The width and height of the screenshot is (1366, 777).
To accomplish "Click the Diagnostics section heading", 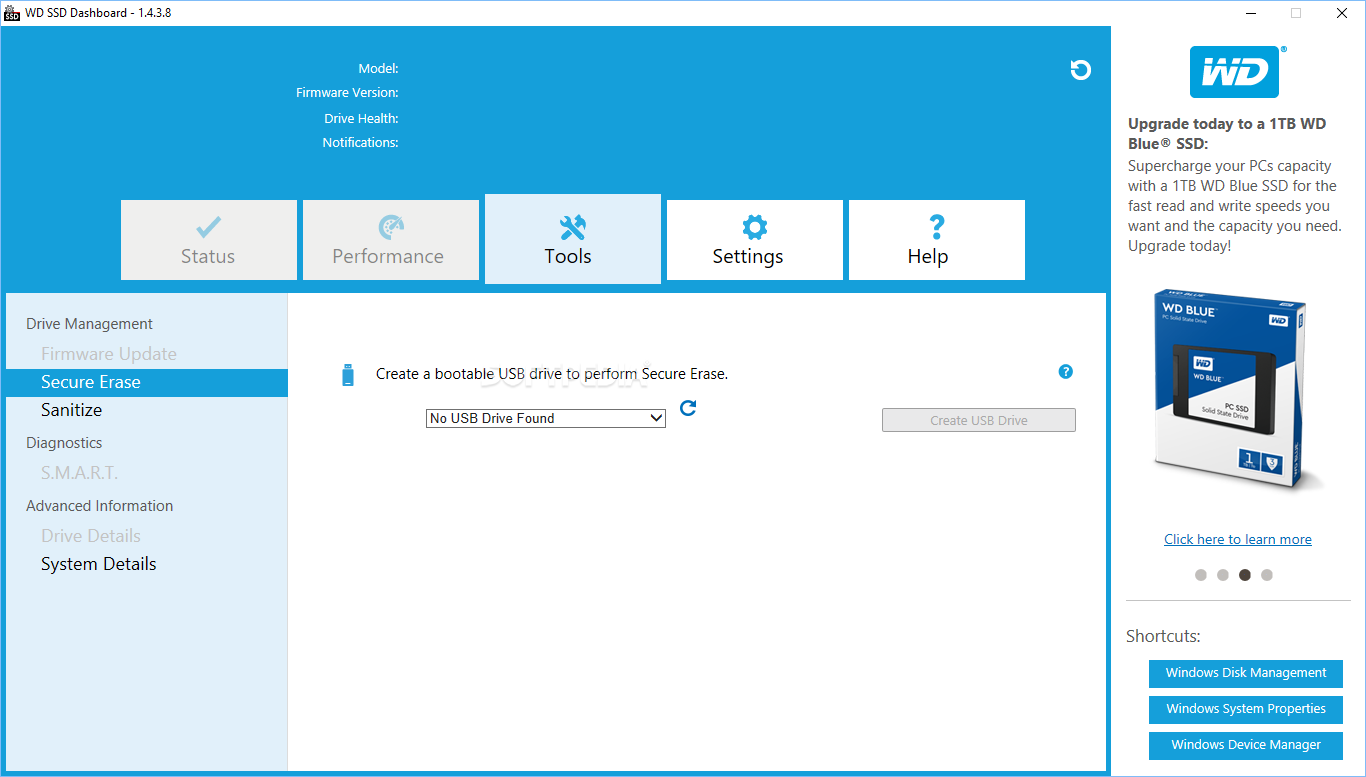I will (64, 443).
